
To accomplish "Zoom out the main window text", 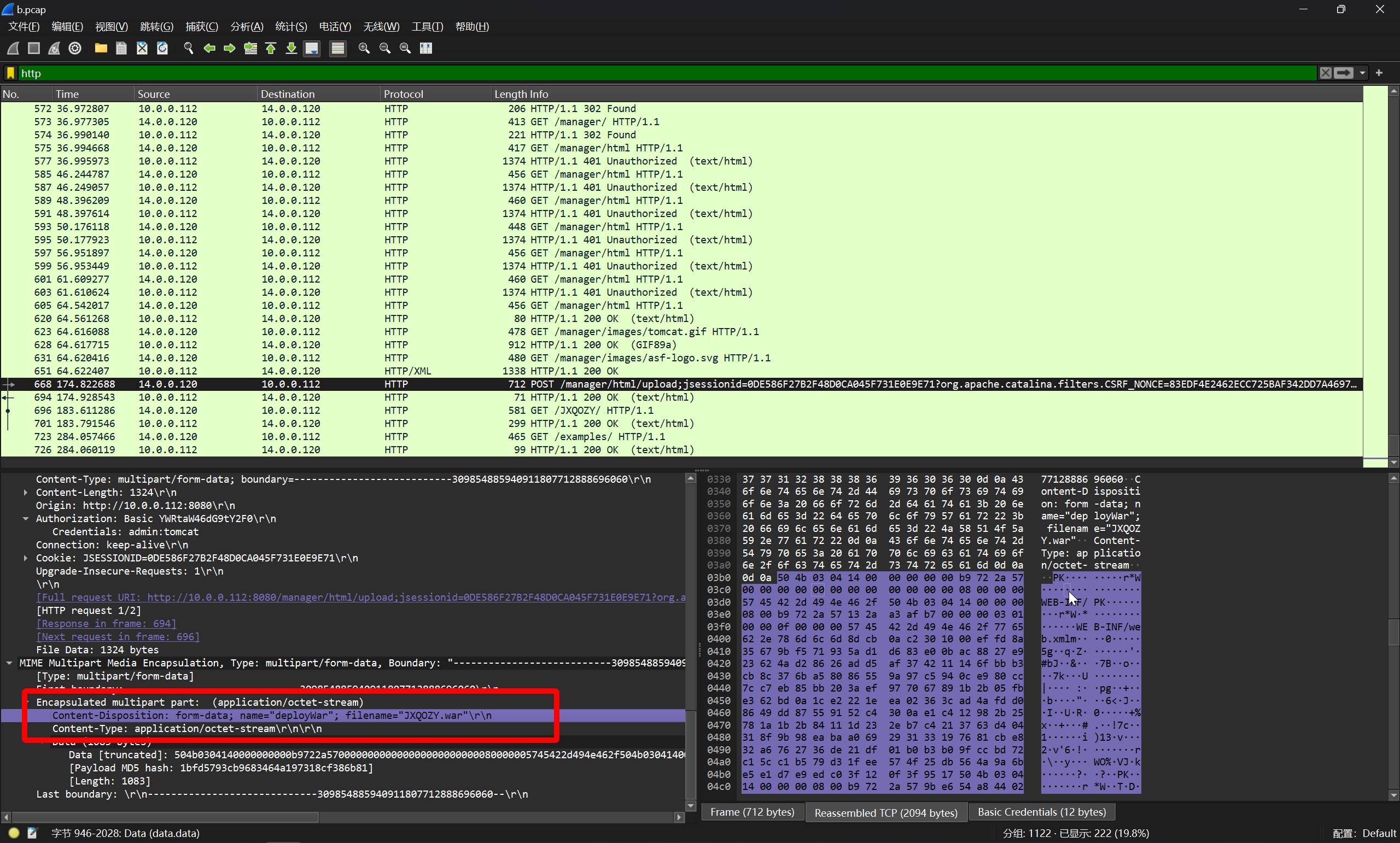I will [x=384, y=48].
